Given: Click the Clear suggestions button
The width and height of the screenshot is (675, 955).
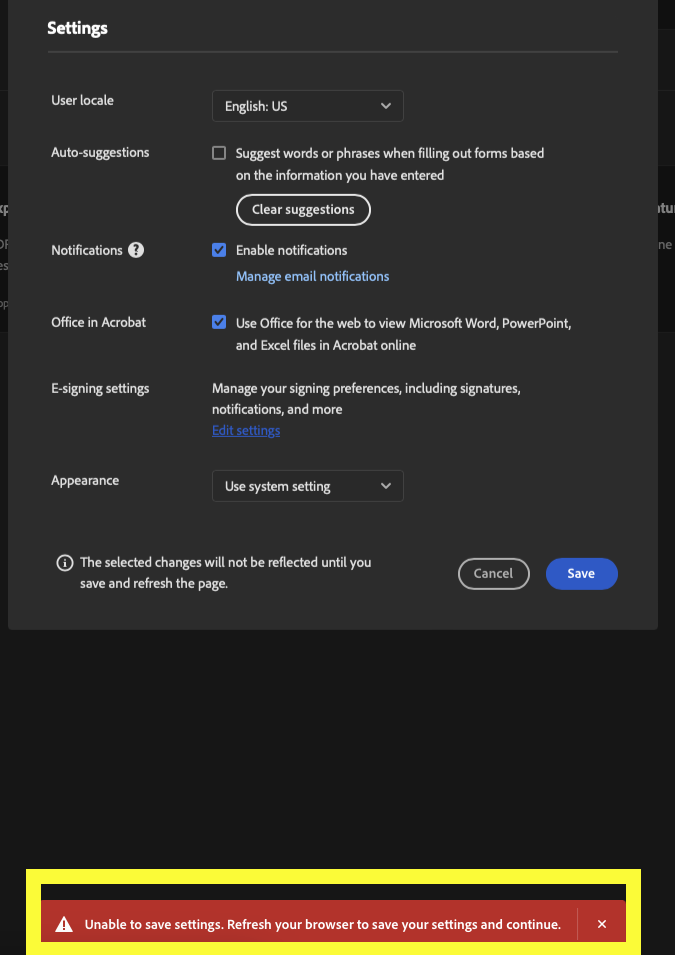Looking at the screenshot, I should click(x=302, y=209).
